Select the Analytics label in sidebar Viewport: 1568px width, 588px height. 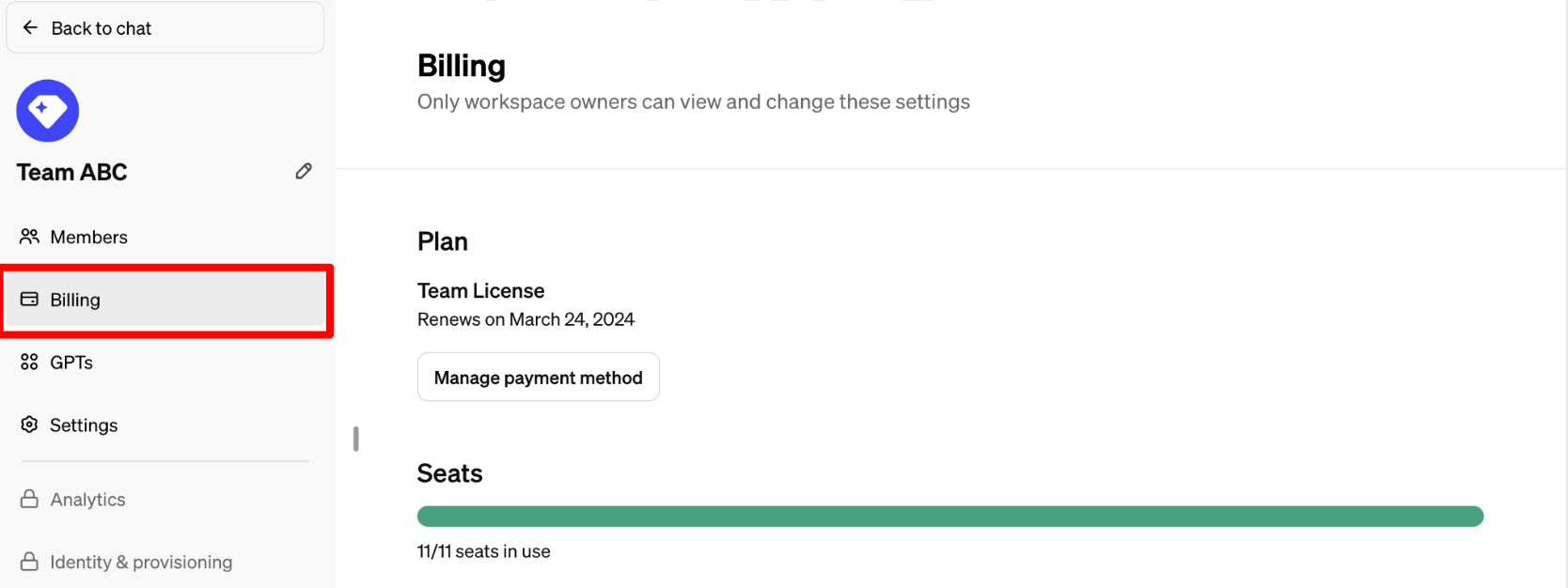88,500
